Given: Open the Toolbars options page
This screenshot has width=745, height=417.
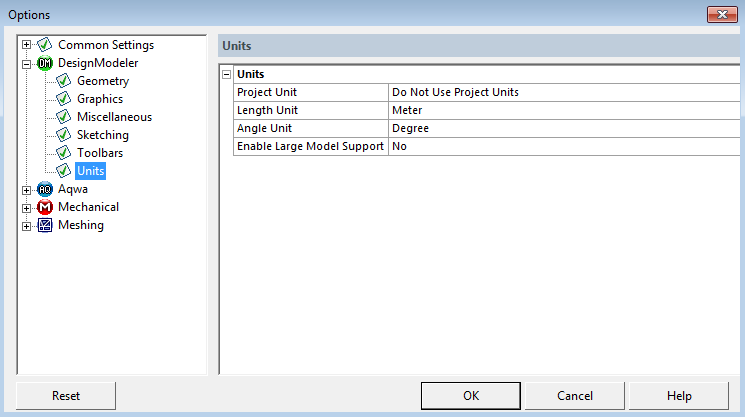Looking at the screenshot, I should pyautogui.click(x=100, y=153).
